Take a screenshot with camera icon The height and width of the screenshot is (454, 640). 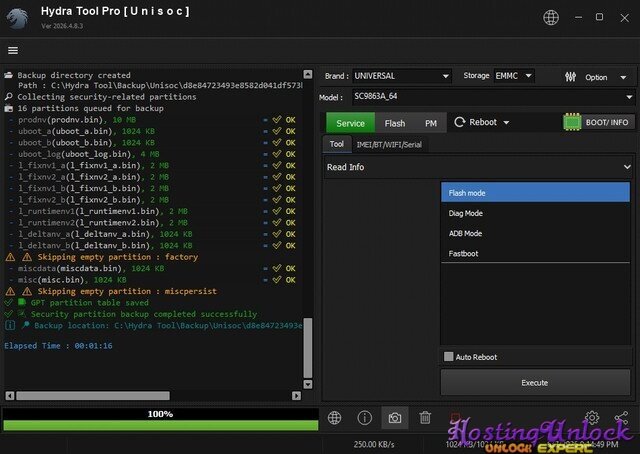tap(395, 418)
